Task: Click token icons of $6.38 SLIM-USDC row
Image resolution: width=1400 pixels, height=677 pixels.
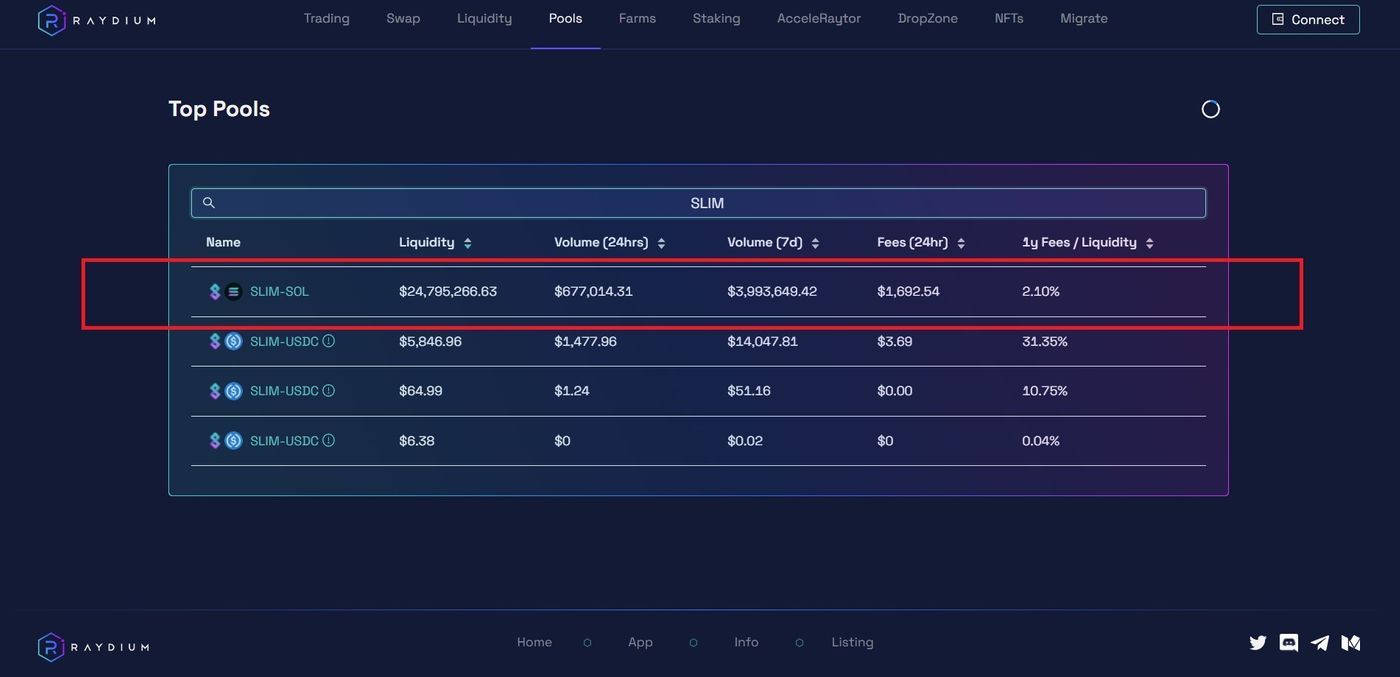Action: [x=224, y=441]
